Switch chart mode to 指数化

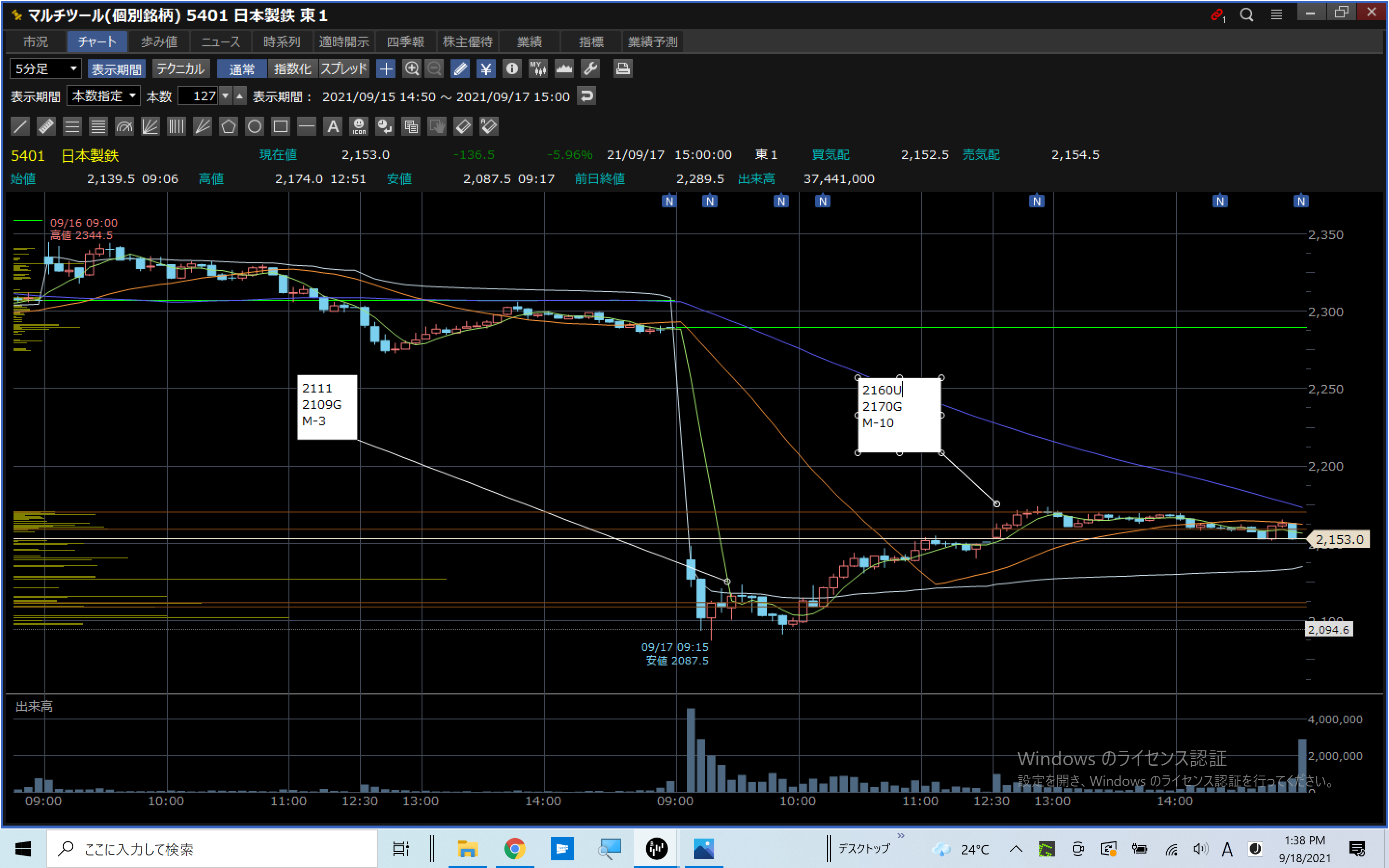pos(292,69)
